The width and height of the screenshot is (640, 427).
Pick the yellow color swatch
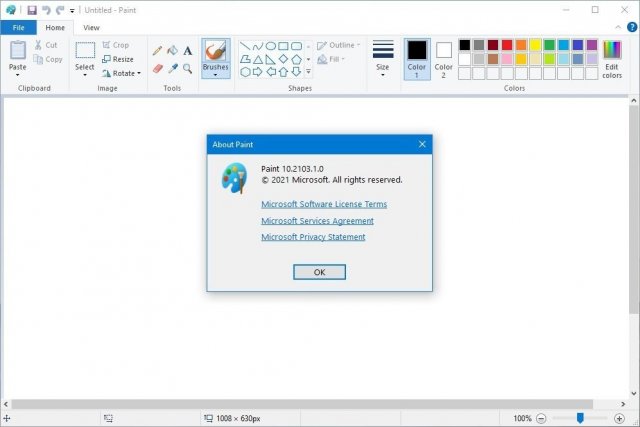535,45
